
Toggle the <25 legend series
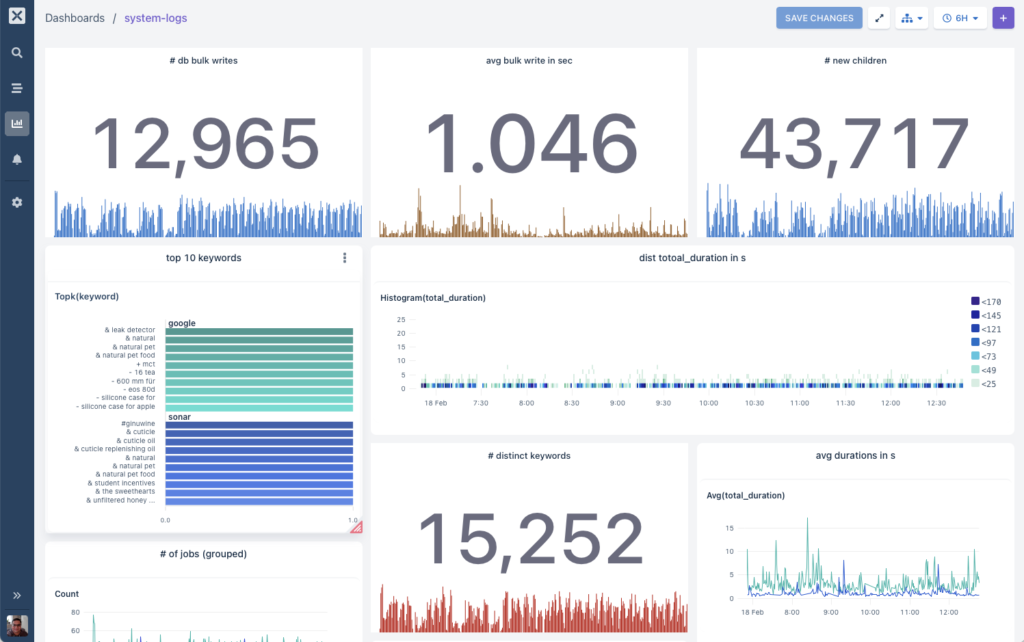click(988, 384)
